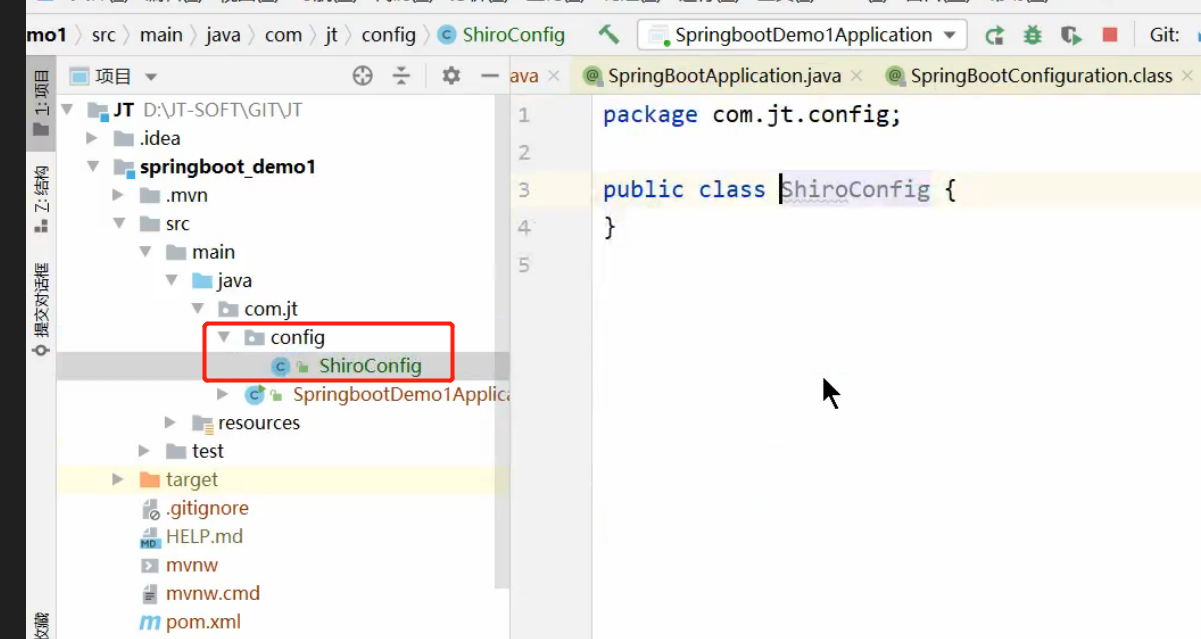The height and width of the screenshot is (639, 1201).
Task: Click ShiroConfig class name in editor
Action: [855, 190]
